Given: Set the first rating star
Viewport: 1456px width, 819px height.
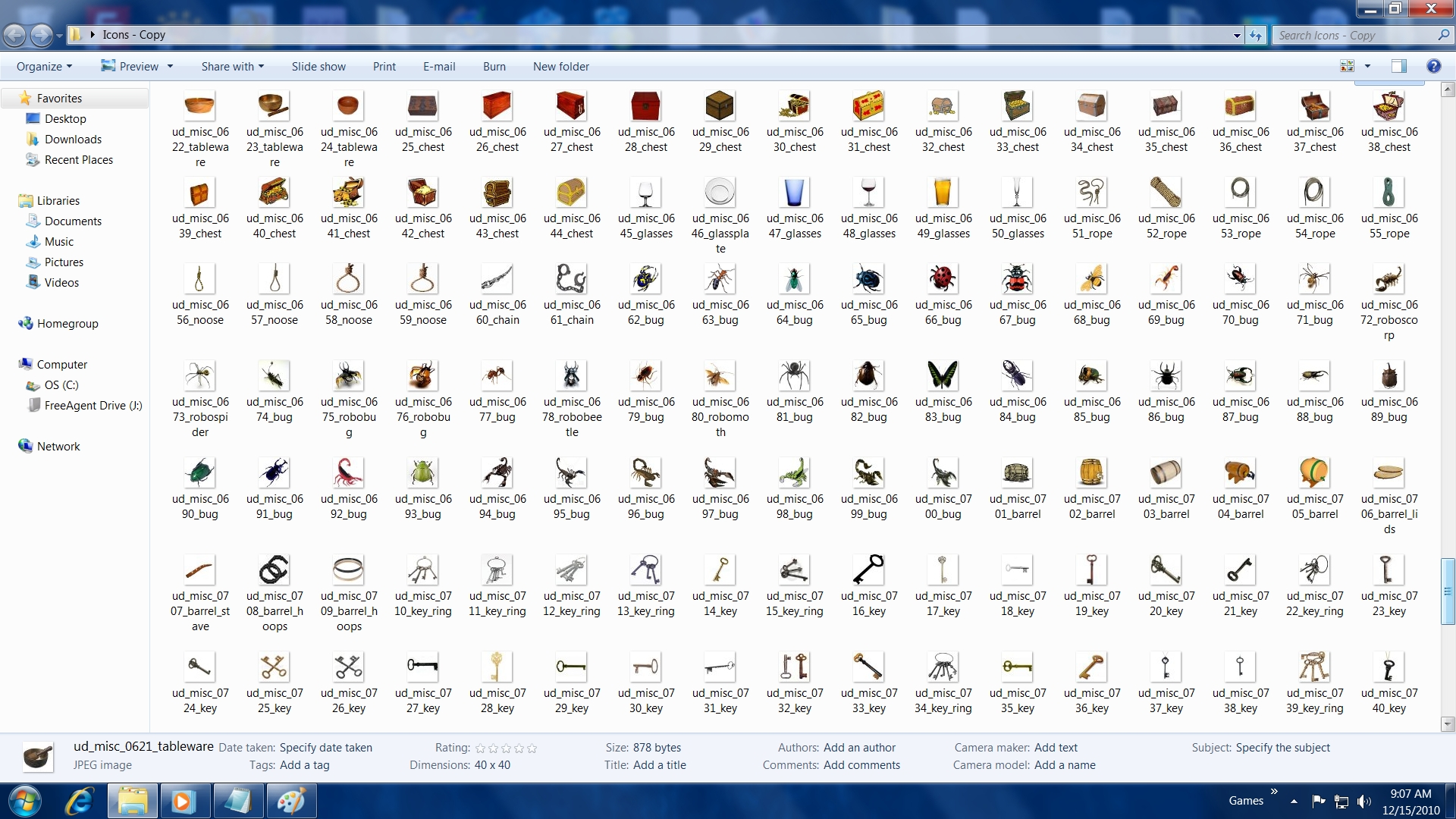Looking at the screenshot, I should tap(480, 748).
